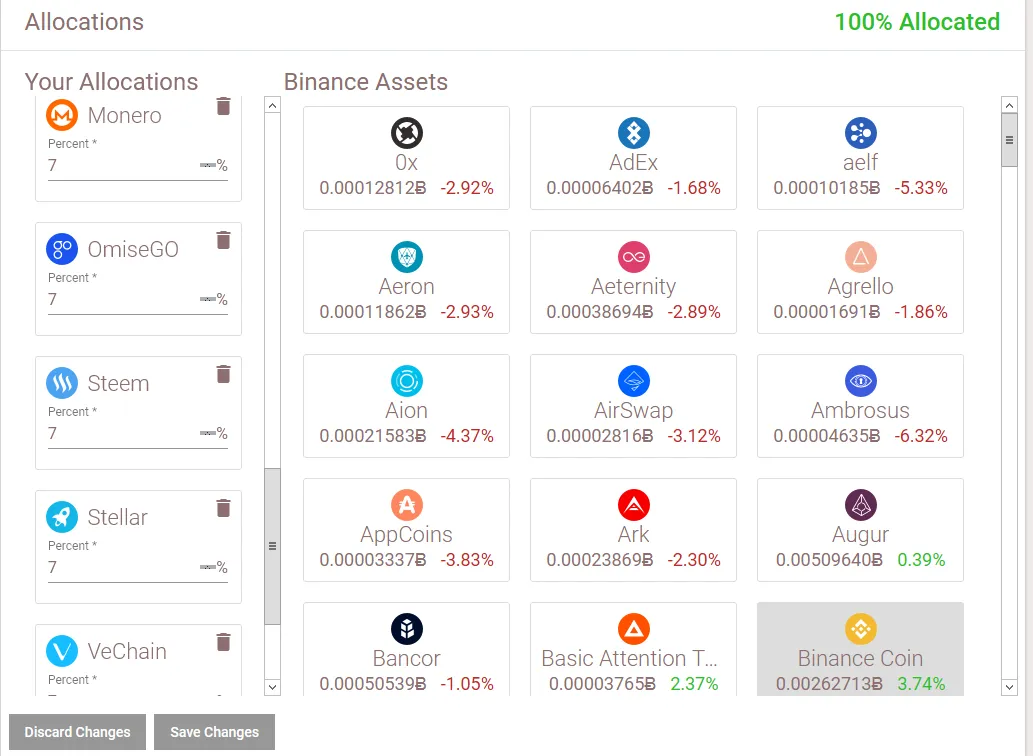This screenshot has width=1033, height=756.
Task: Discard allocation changes
Action: [x=77, y=732]
